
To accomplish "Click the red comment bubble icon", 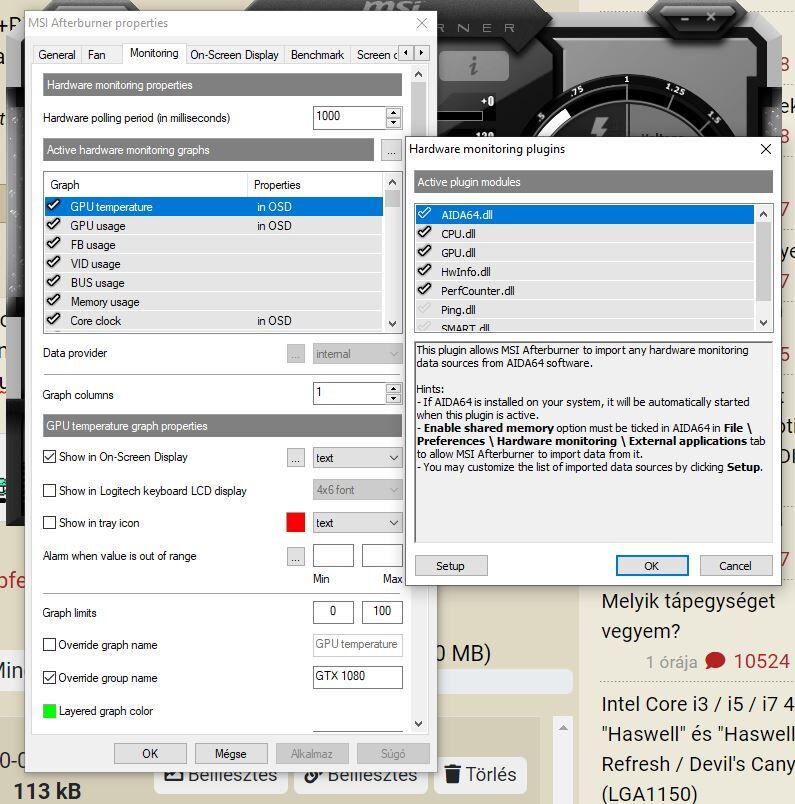I will (x=716, y=660).
